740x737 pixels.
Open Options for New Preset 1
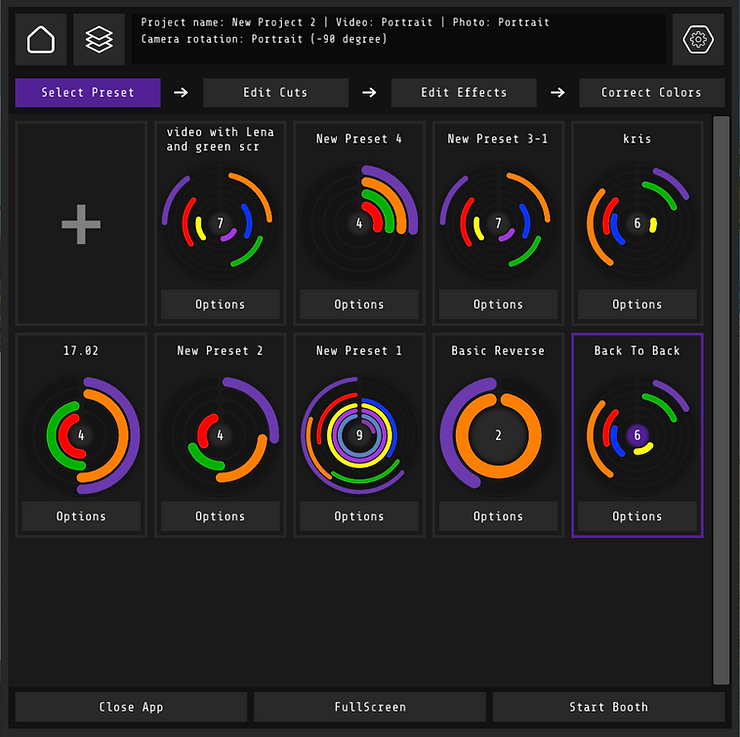(359, 516)
